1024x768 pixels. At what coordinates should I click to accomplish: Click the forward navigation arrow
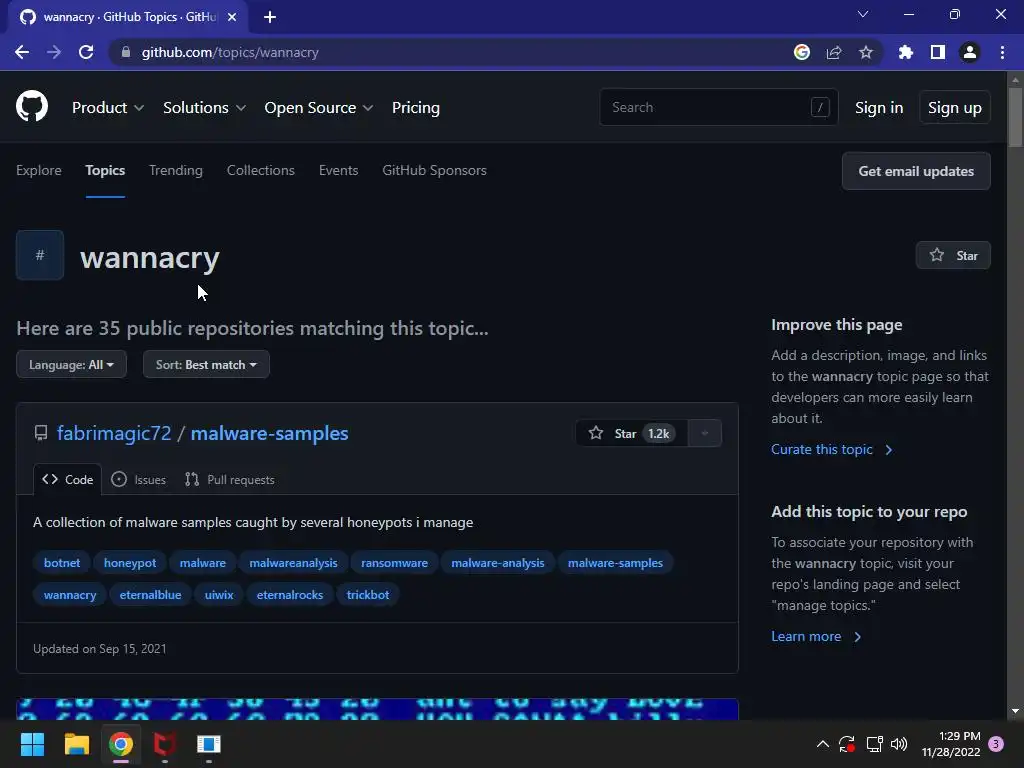(x=54, y=52)
